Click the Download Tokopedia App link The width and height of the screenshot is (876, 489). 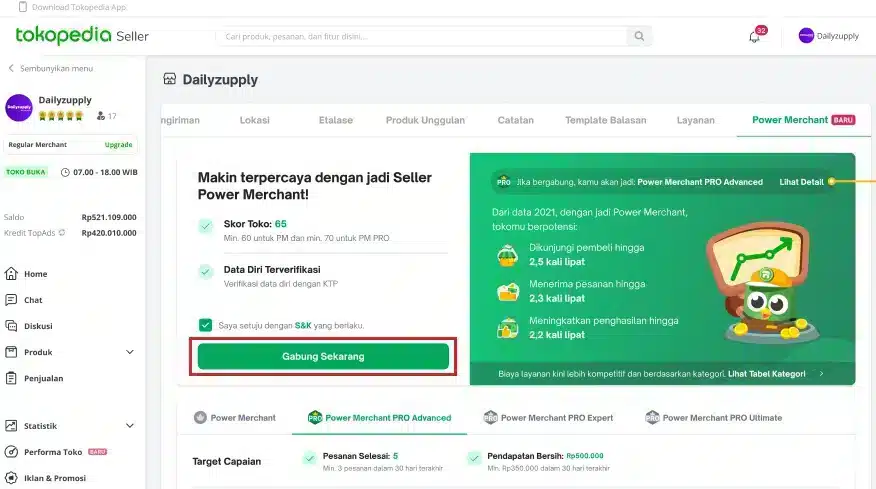[x=79, y=7]
